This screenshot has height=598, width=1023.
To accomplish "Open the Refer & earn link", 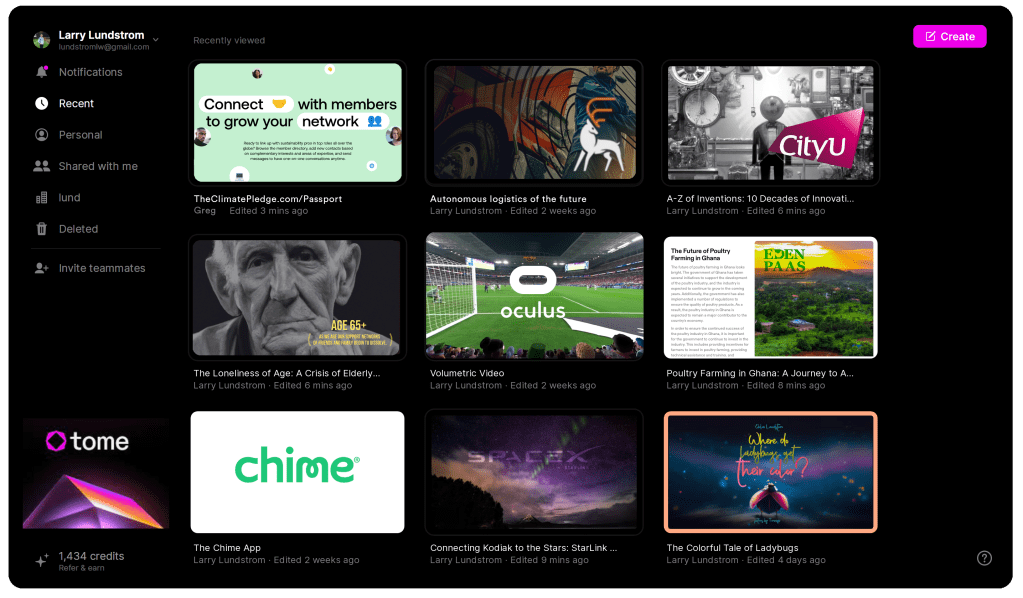I will (83, 568).
